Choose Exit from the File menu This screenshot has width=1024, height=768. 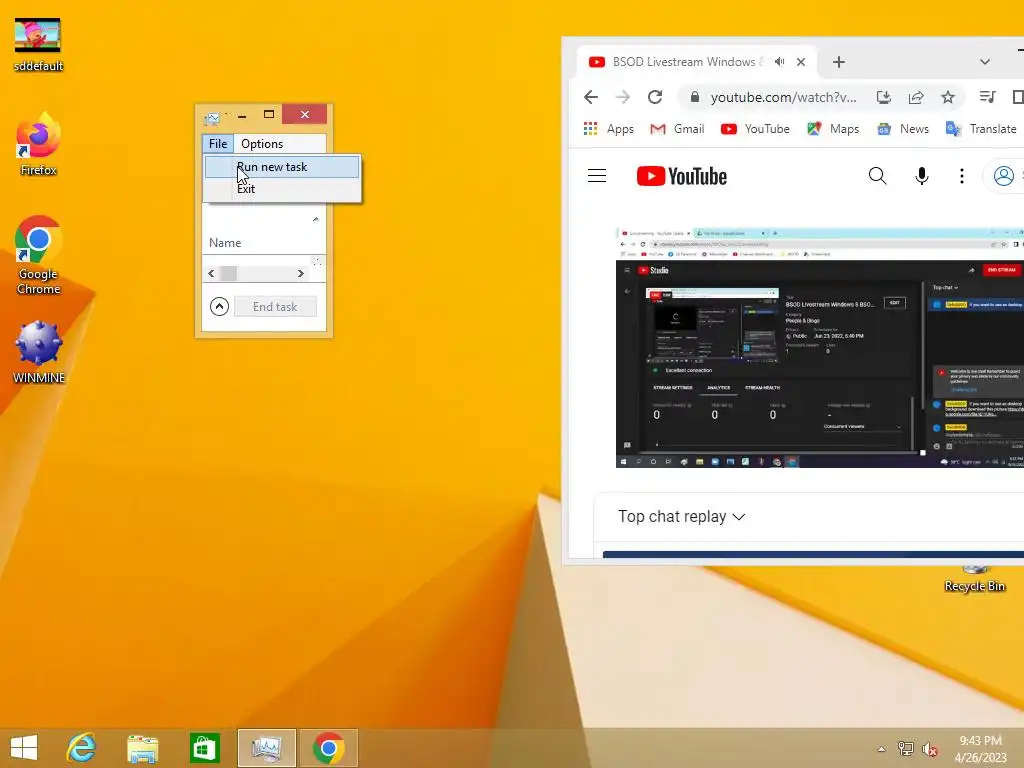[282, 189]
